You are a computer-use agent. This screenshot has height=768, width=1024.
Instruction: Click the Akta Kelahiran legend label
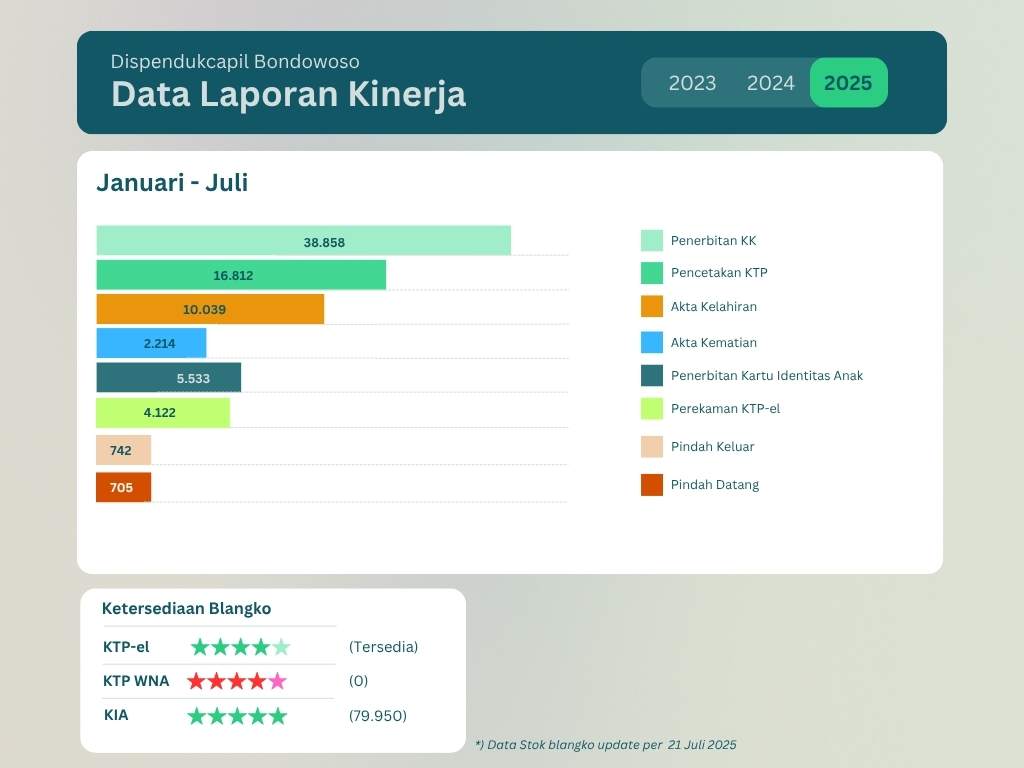coord(714,306)
